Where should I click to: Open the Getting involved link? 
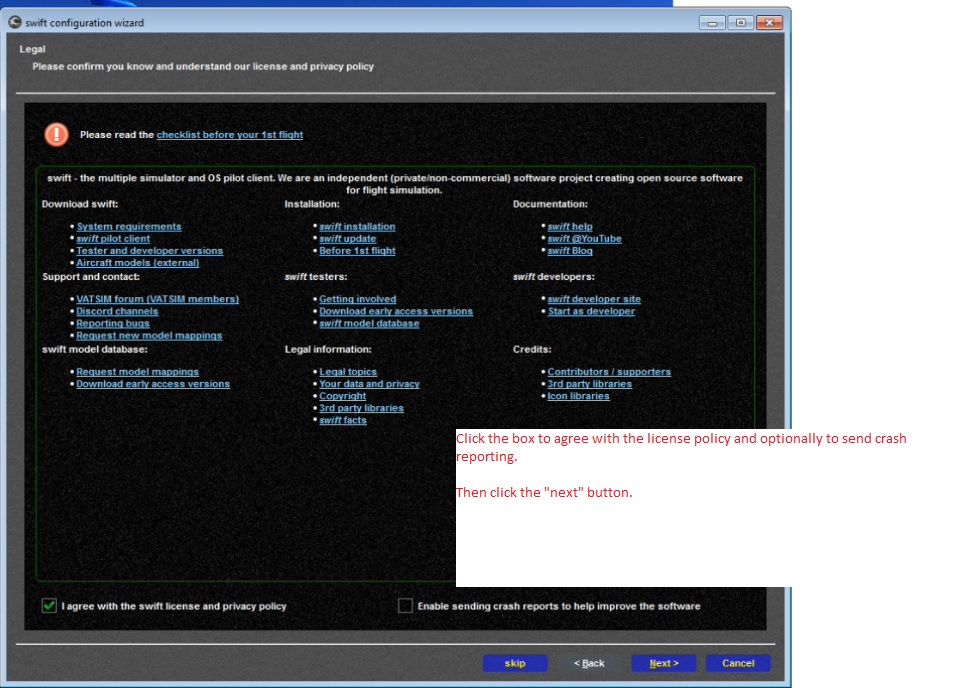click(x=358, y=299)
